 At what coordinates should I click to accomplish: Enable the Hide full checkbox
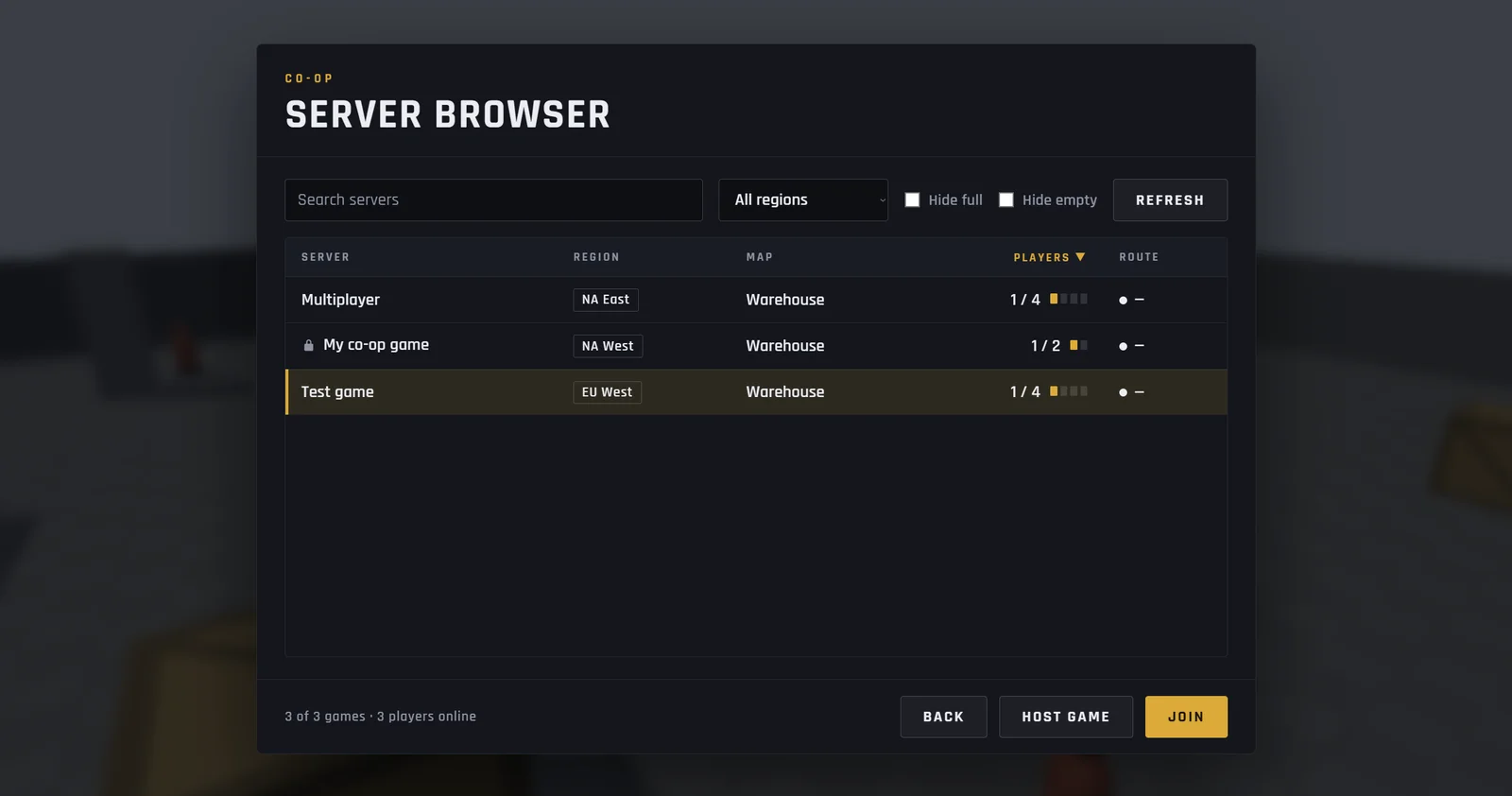pyautogui.click(x=912, y=199)
